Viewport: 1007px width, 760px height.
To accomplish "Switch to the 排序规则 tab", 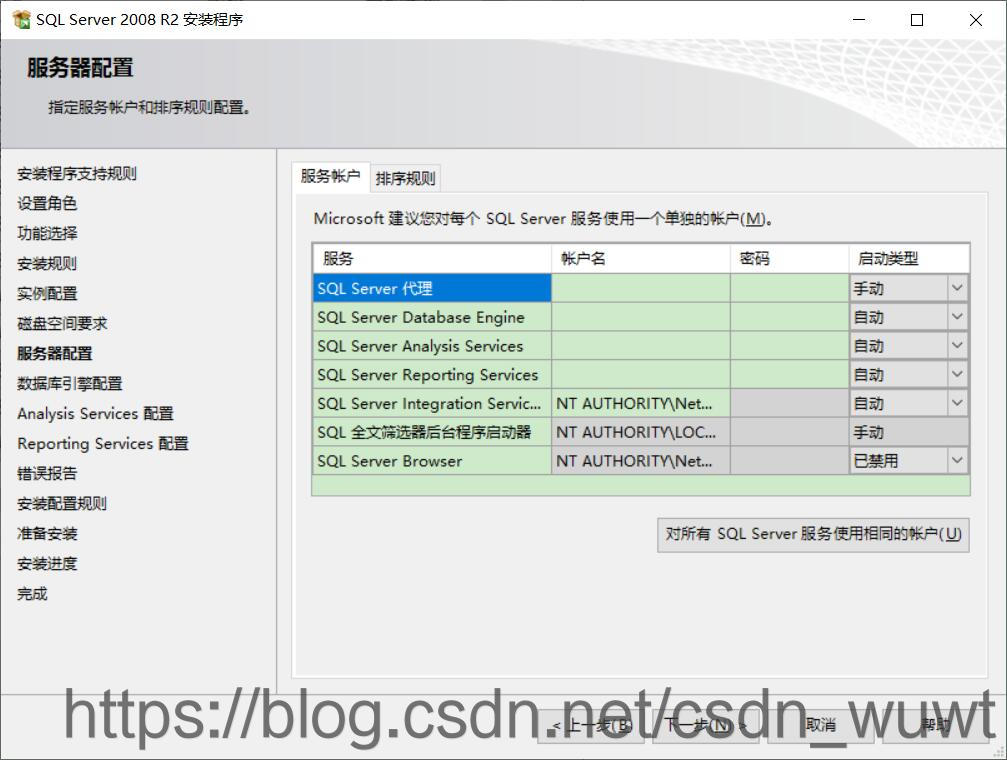I will (405, 178).
